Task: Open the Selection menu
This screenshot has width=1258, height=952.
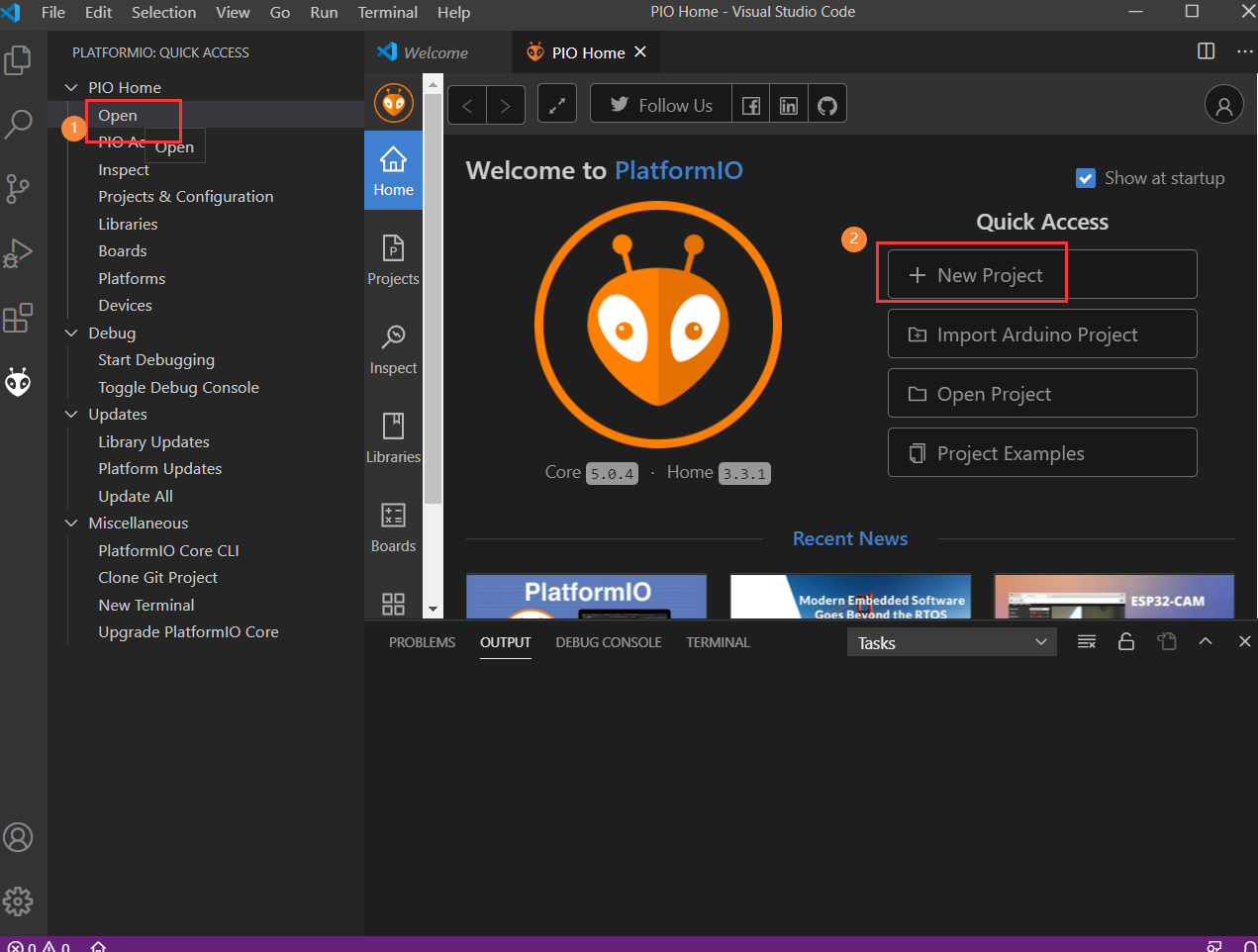Action: pyautogui.click(x=163, y=12)
